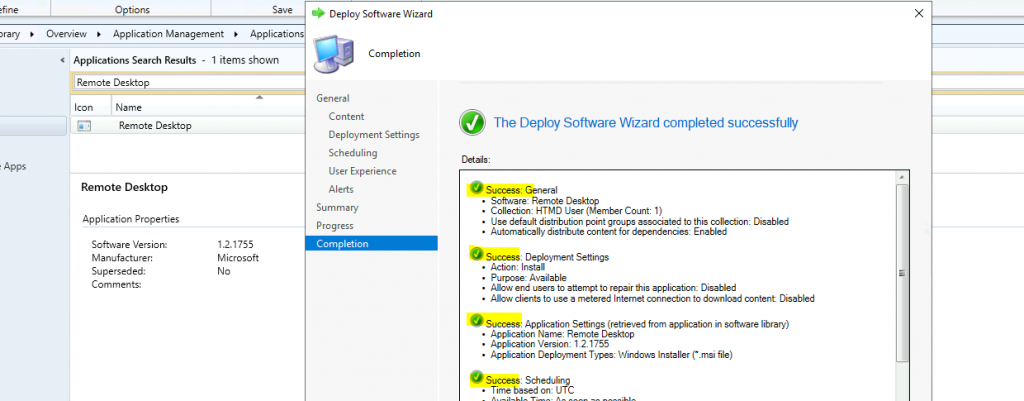Click green check next to Success: Deployment Settings
The image size is (1024, 401).
(x=476, y=255)
